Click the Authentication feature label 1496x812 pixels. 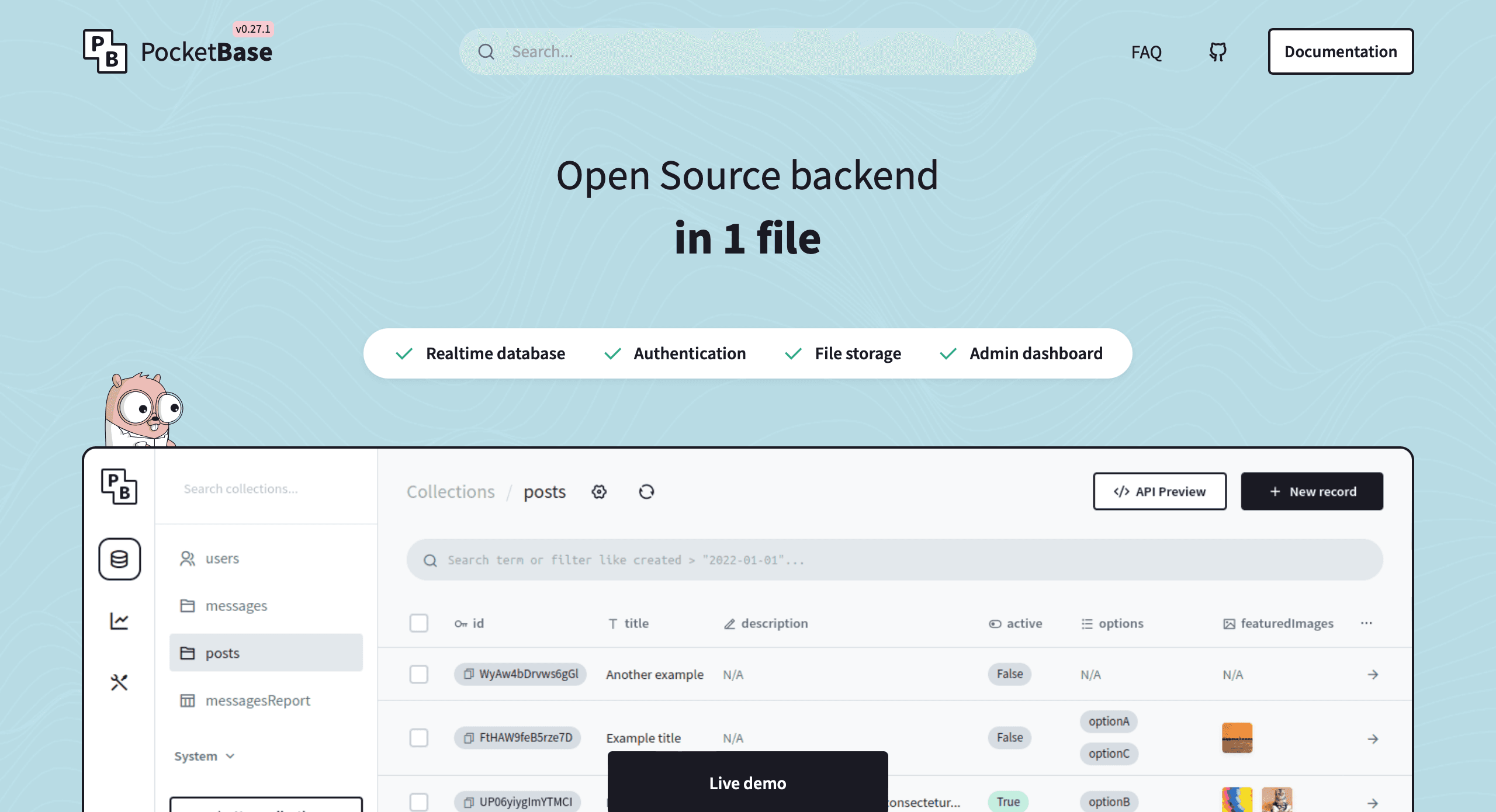pos(690,353)
